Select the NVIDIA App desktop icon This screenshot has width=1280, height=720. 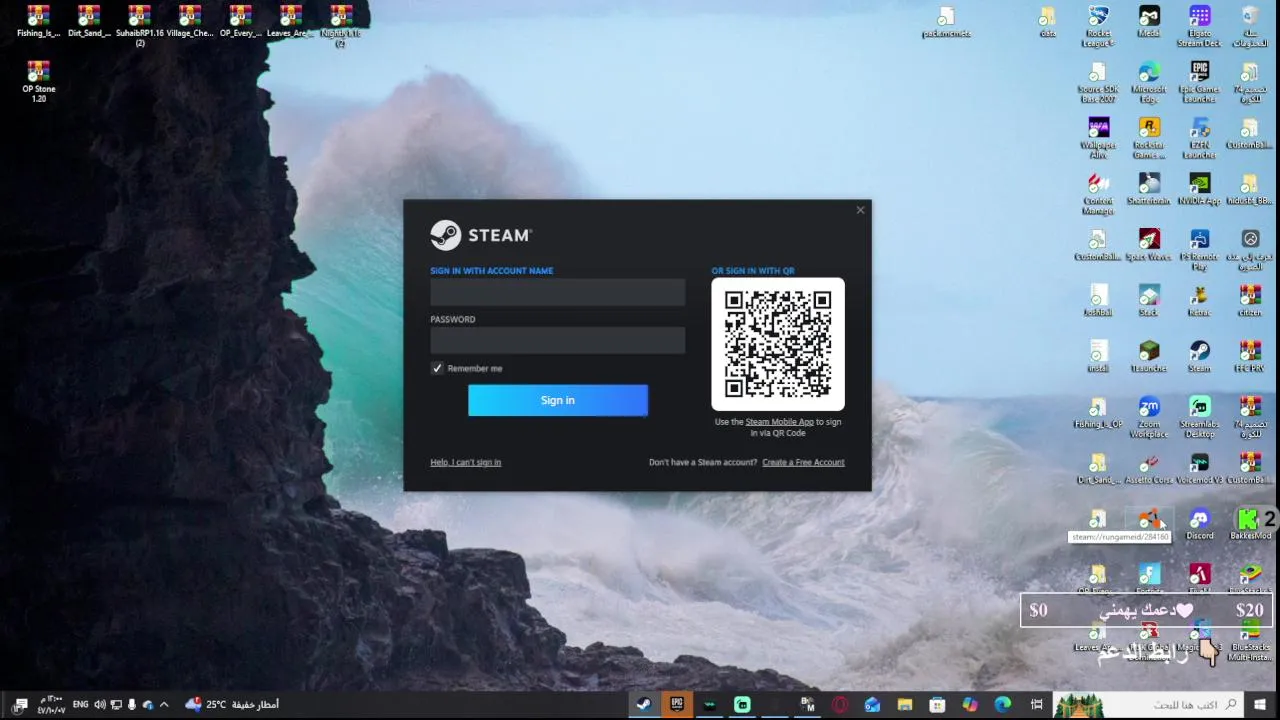pos(1199,190)
